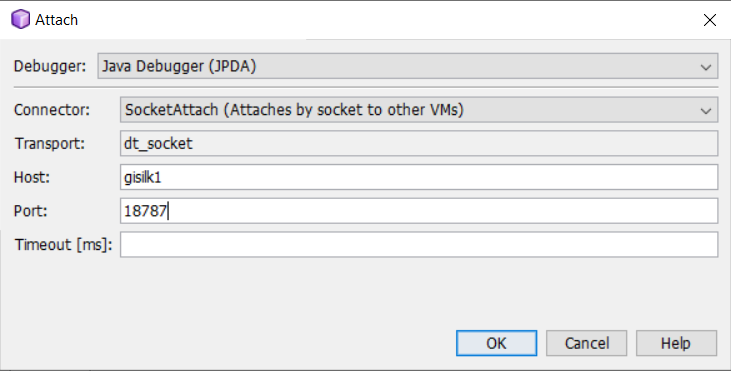Screen dimensions: 731x371
Task: Click the "Timeout [ms]:" label
Action: pos(63,245)
